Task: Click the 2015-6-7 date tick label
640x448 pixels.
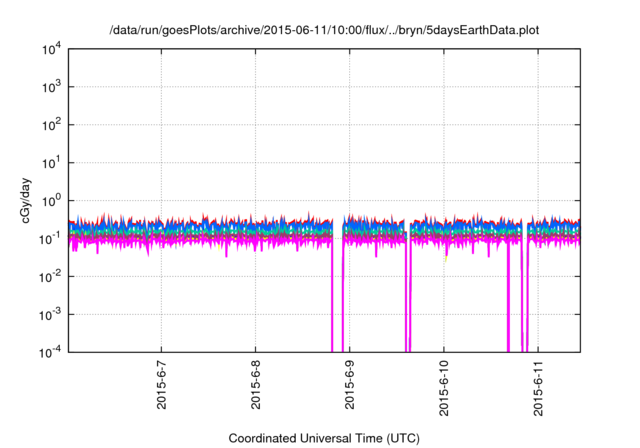Action: tap(162, 384)
